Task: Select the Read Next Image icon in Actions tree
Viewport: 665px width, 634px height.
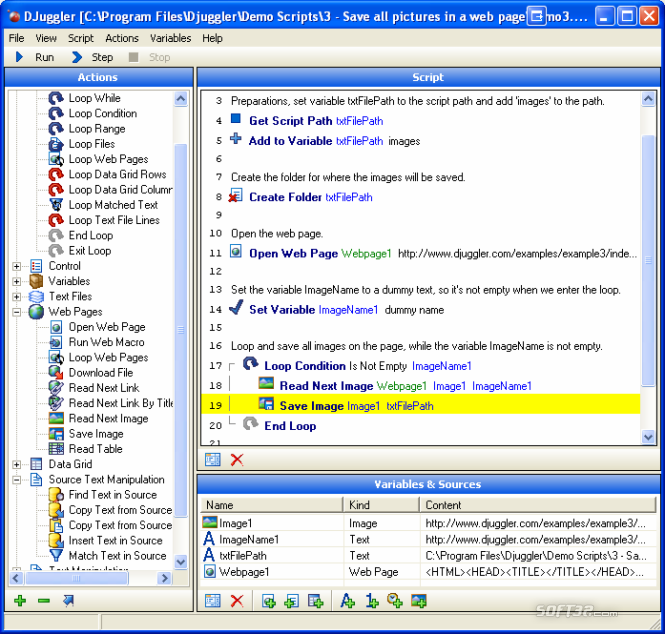Action: (x=56, y=419)
